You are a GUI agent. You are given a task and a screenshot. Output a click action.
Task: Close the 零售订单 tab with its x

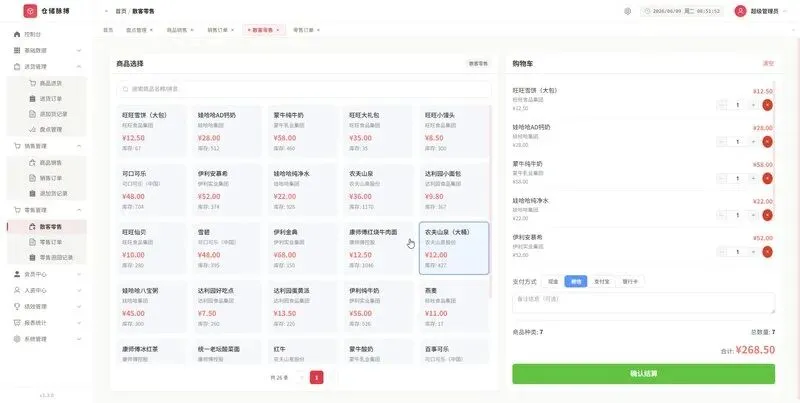click(318, 30)
